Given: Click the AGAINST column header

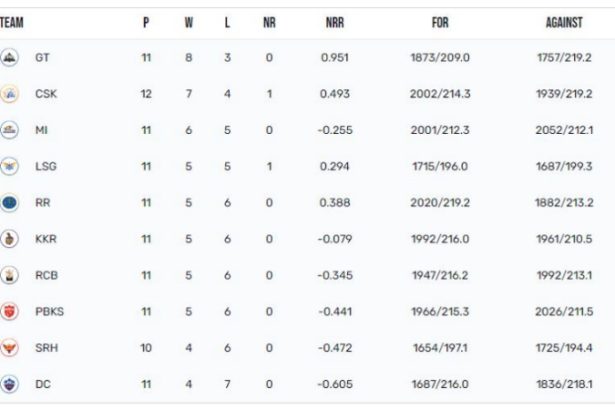Looking at the screenshot, I should click(x=564, y=22).
